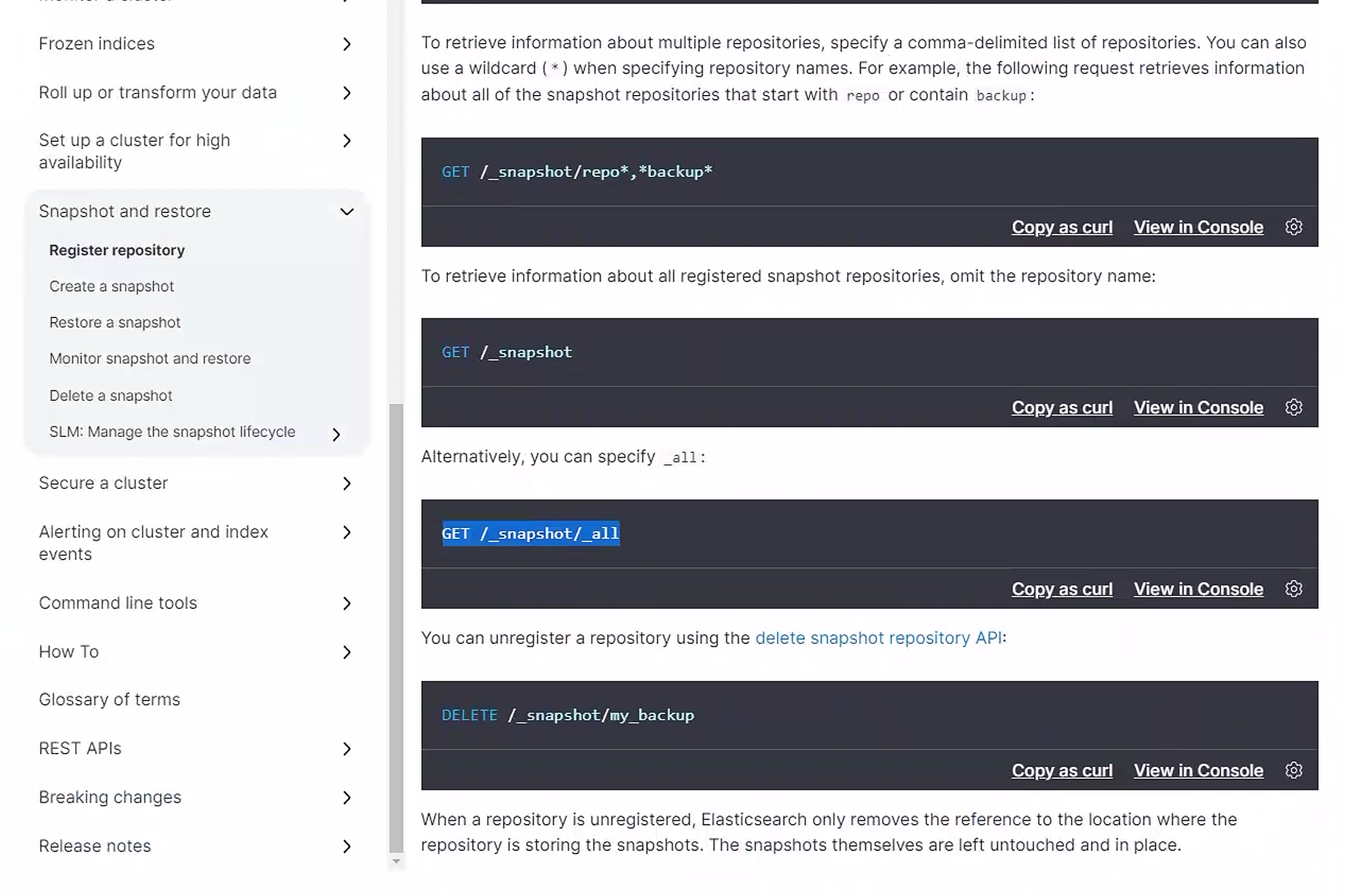
Task: Open Glossary of terms page
Action: tap(110, 699)
